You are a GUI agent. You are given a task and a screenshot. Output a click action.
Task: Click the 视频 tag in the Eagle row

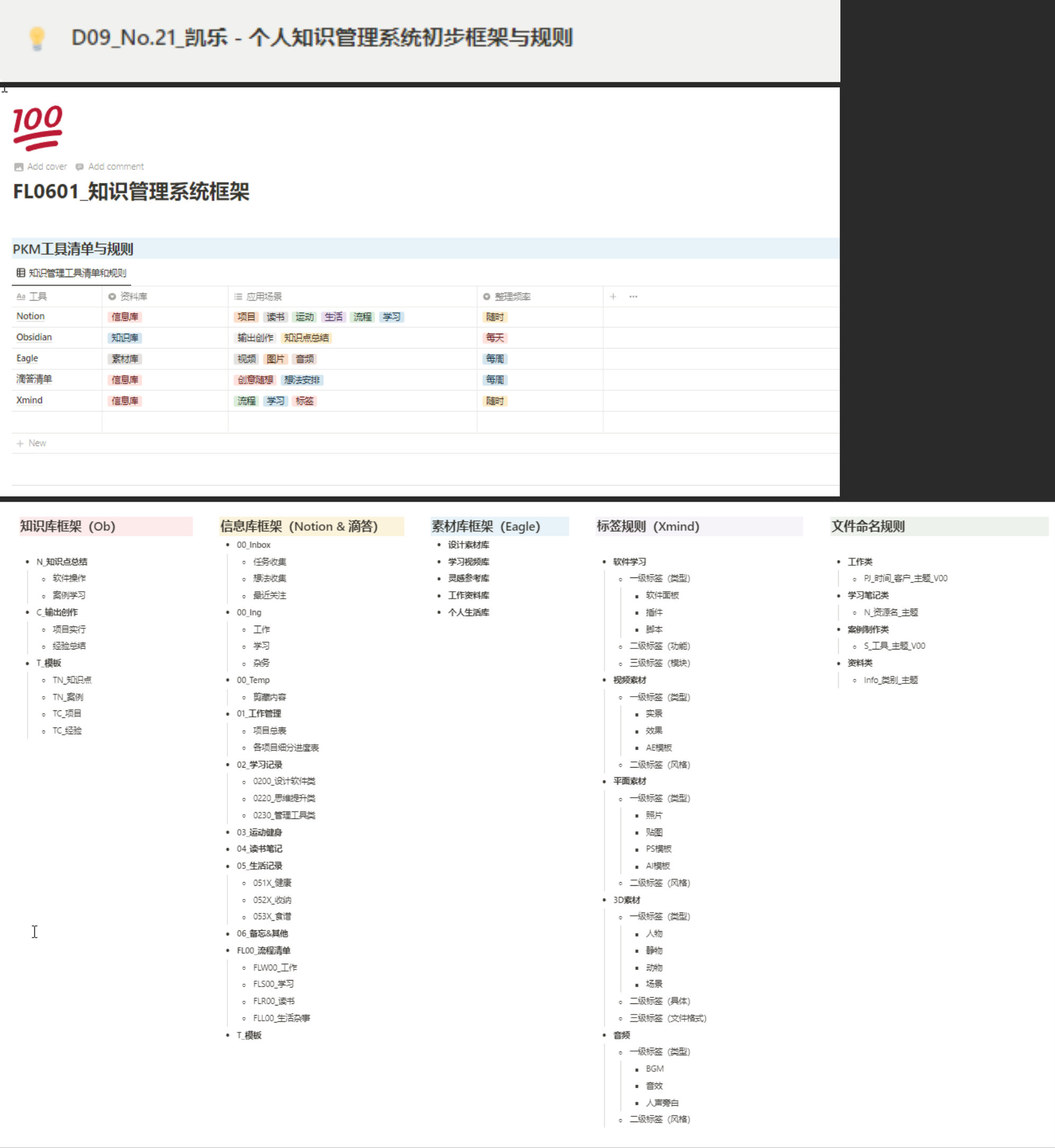point(246,359)
